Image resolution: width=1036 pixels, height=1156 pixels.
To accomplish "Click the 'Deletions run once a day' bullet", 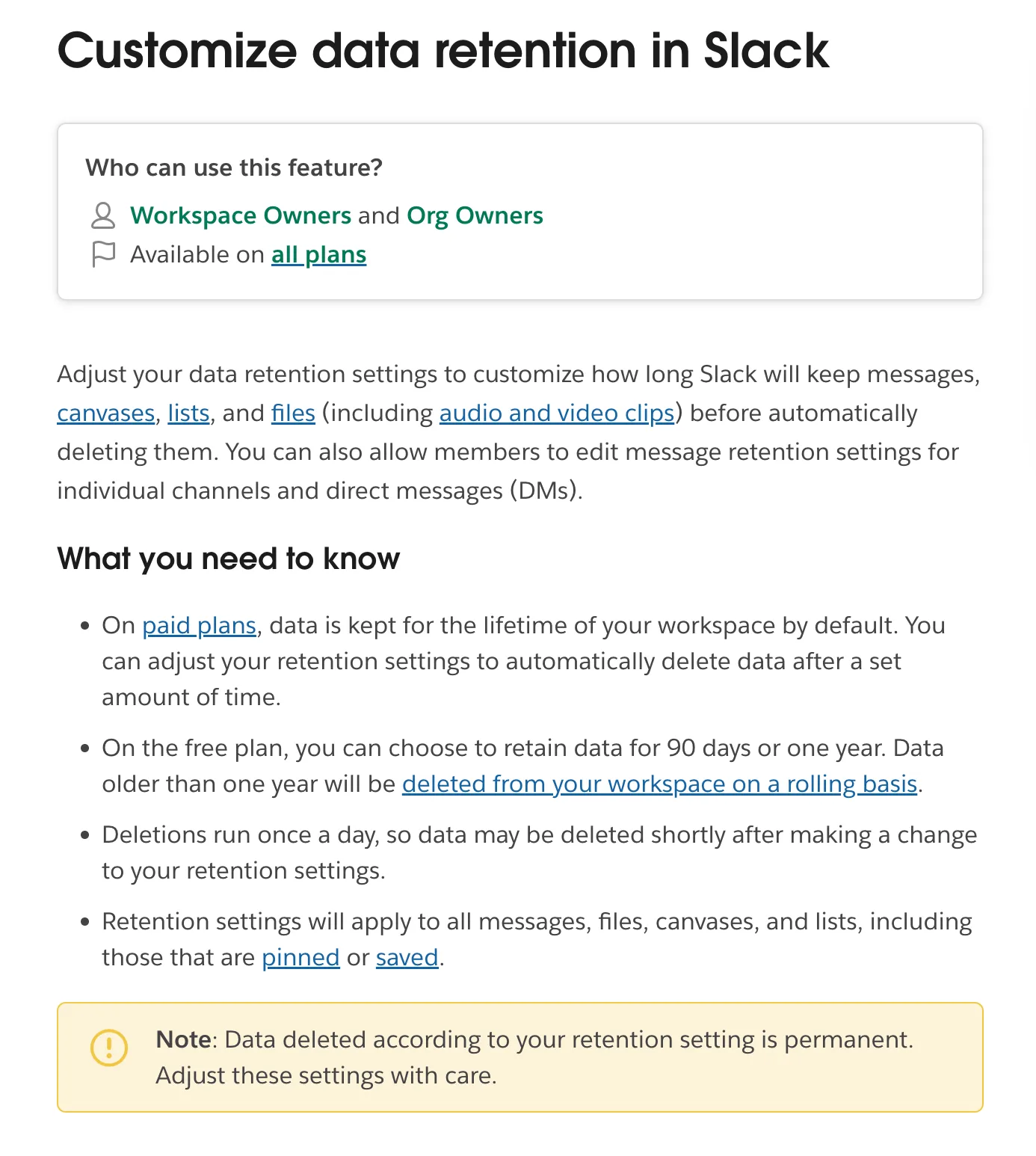I will [539, 852].
